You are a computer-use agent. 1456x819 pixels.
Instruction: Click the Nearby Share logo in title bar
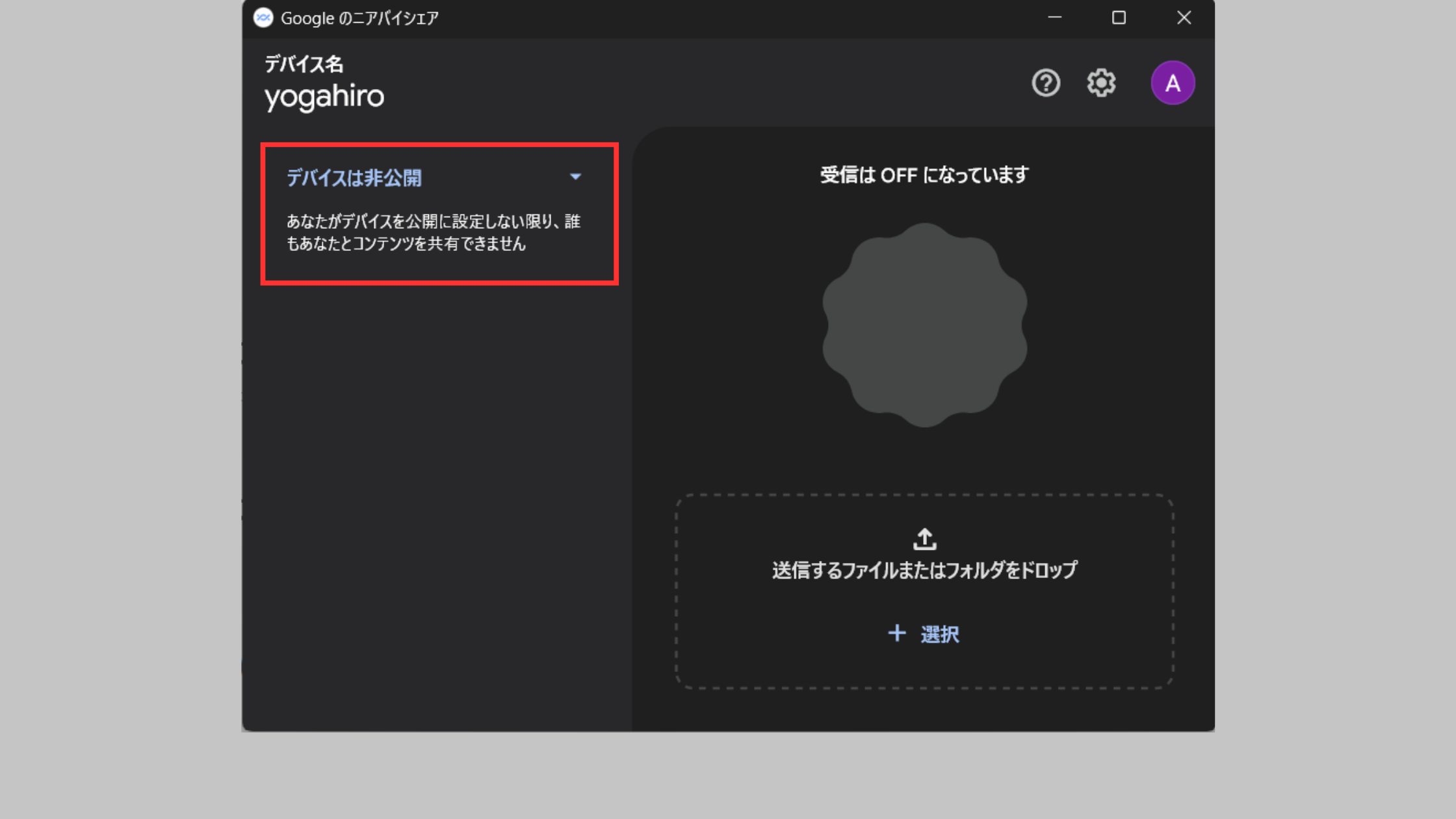pyautogui.click(x=263, y=18)
